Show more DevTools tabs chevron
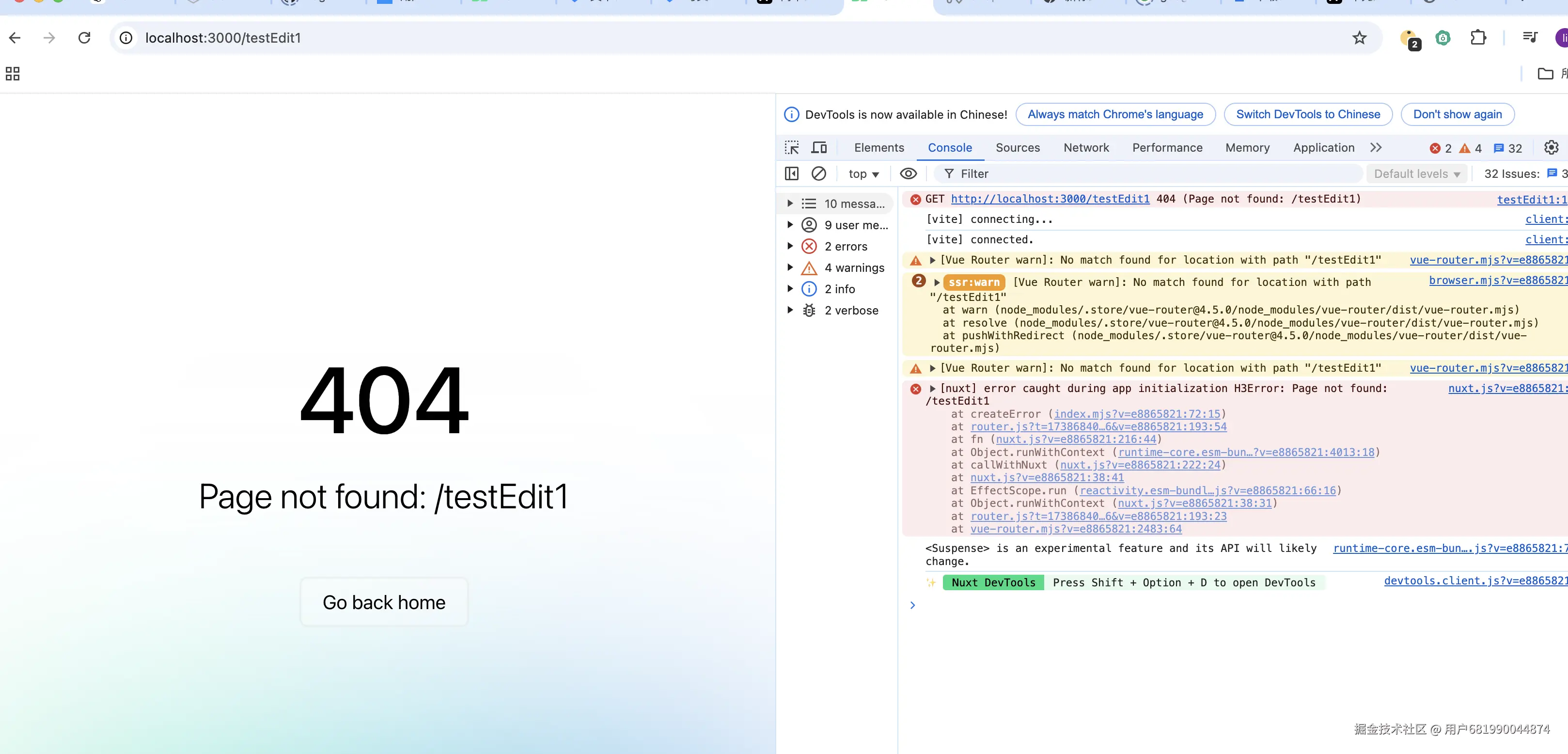1568x754 pixels. point(1376,148)
